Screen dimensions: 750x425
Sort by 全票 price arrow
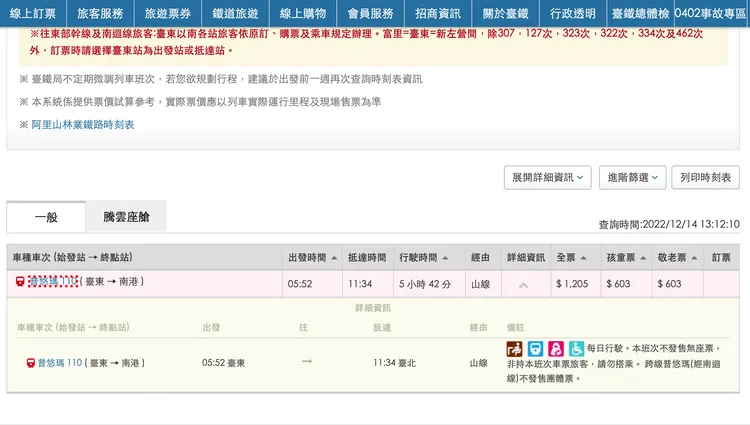[x=584, y=258]
